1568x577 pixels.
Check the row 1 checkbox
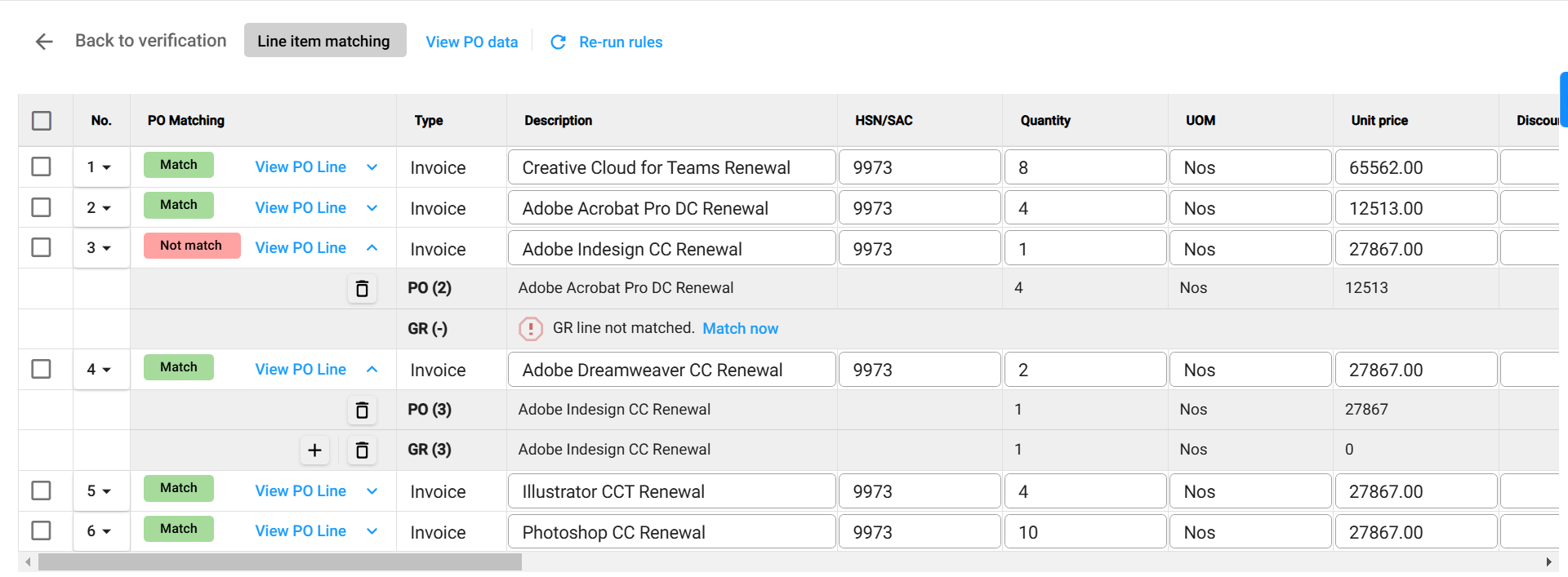[x=41, y=166]
